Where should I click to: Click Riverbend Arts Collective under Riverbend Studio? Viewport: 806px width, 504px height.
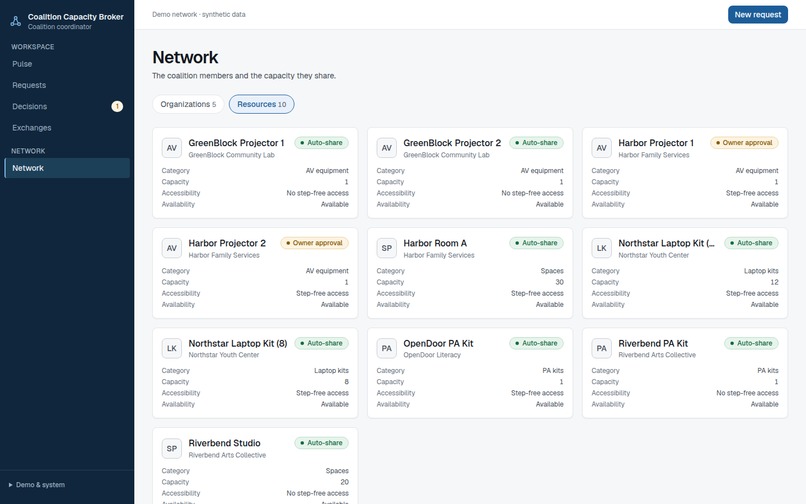tap(227, 455)
